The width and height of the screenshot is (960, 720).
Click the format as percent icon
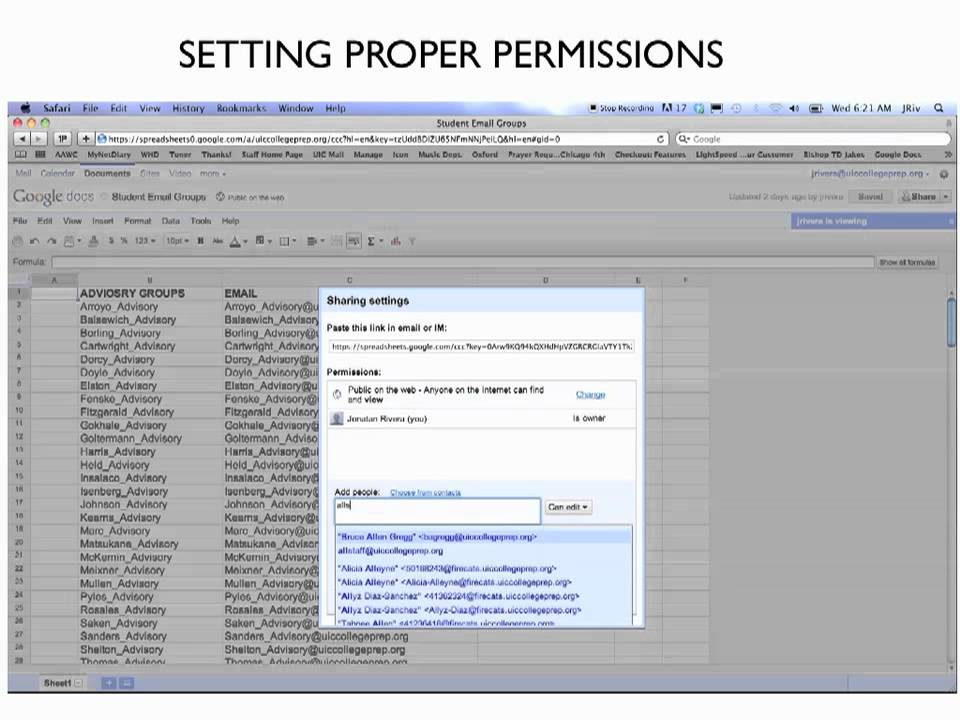(124, 241)
